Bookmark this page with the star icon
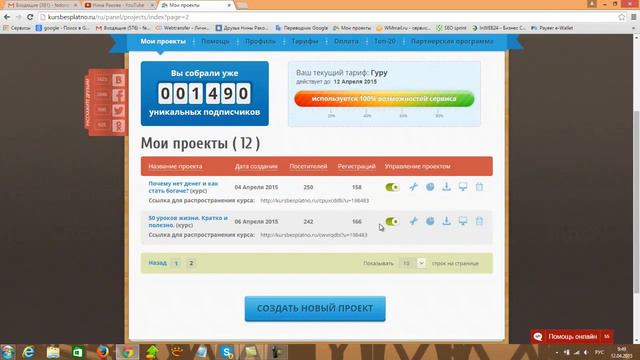The height and width of the screenshot is (360, 640). (622, 17)
